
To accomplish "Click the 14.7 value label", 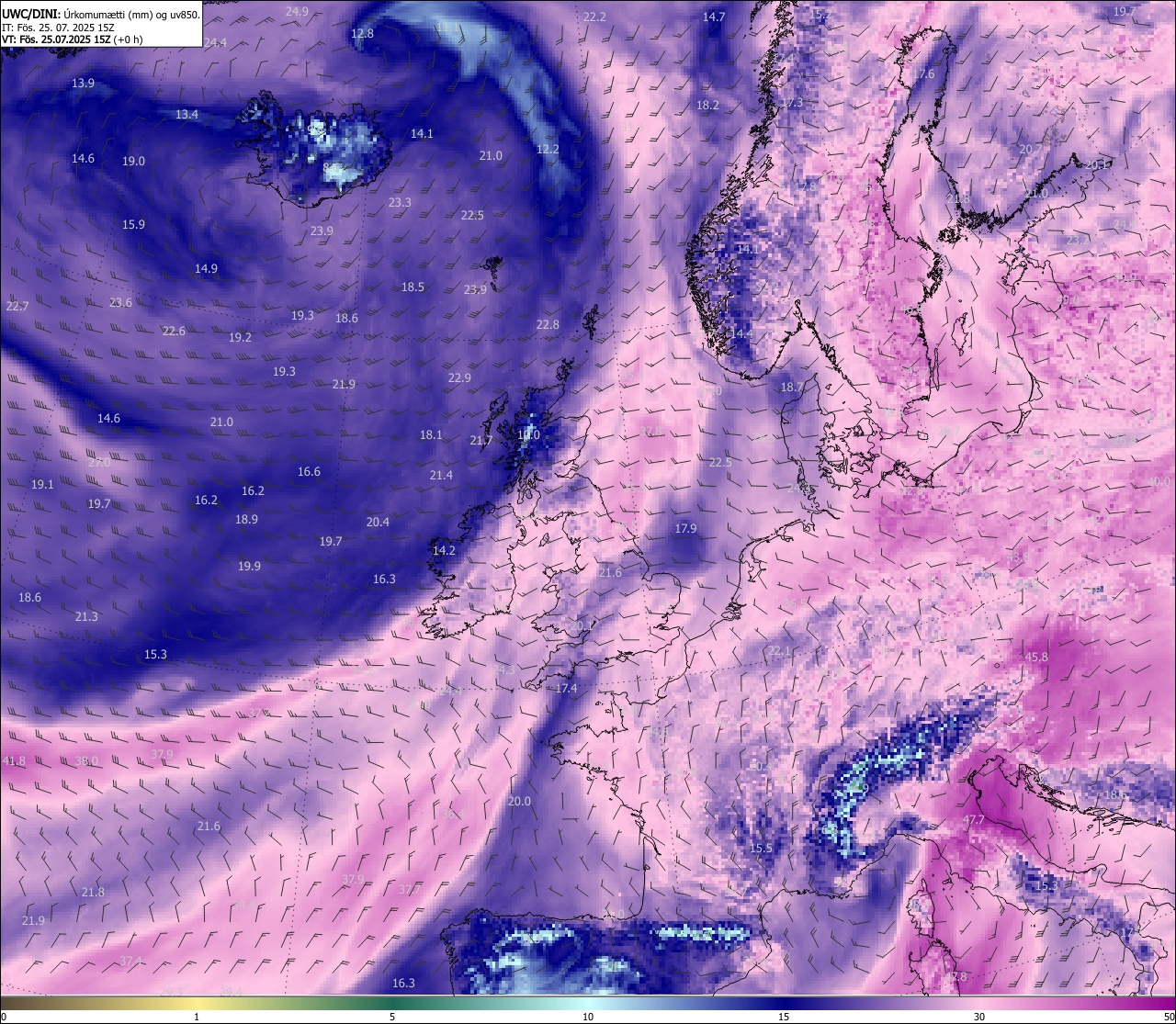I will click(x=714, y=17).
